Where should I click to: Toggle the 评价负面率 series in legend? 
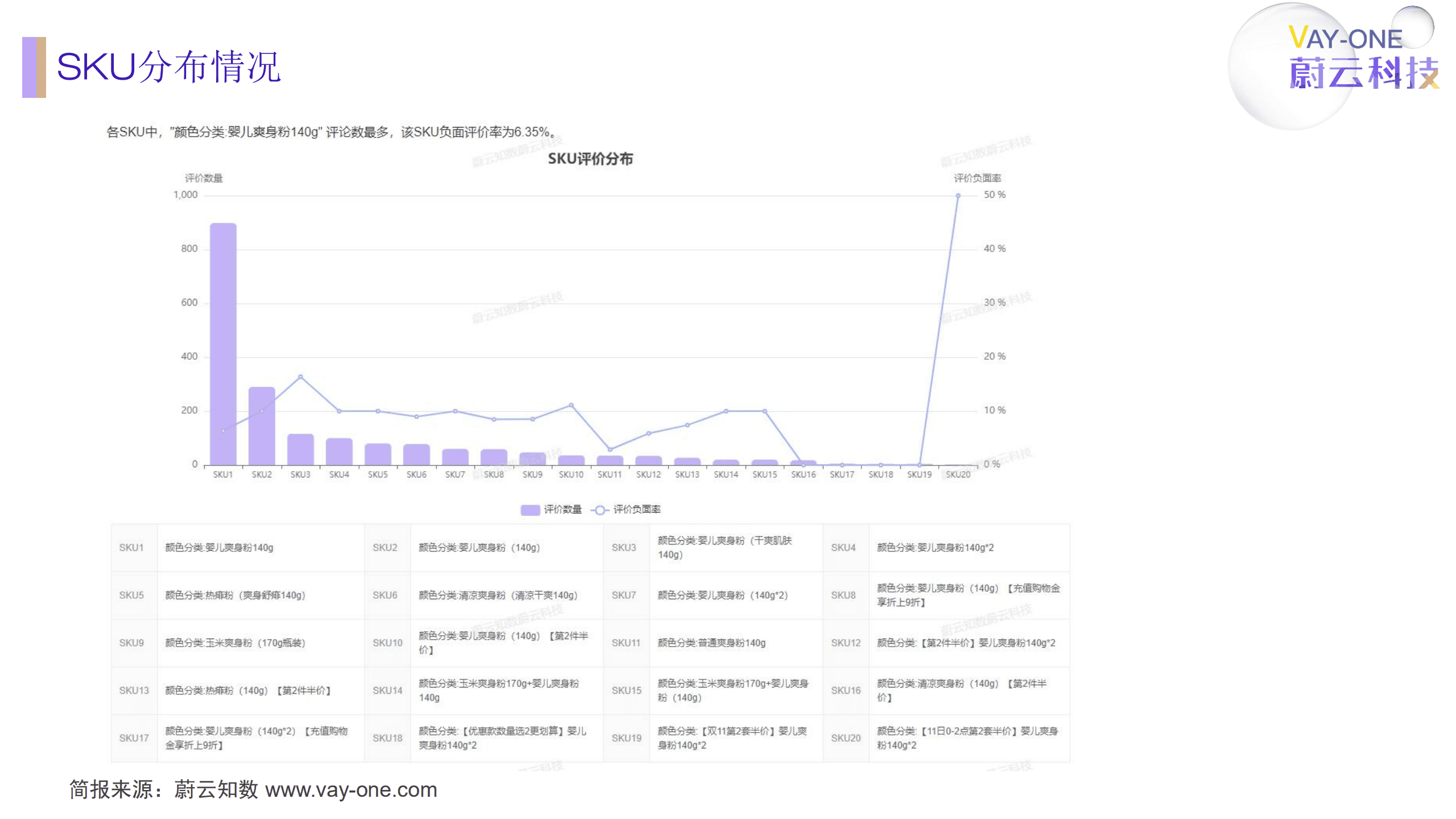click(x=637, y=509)
